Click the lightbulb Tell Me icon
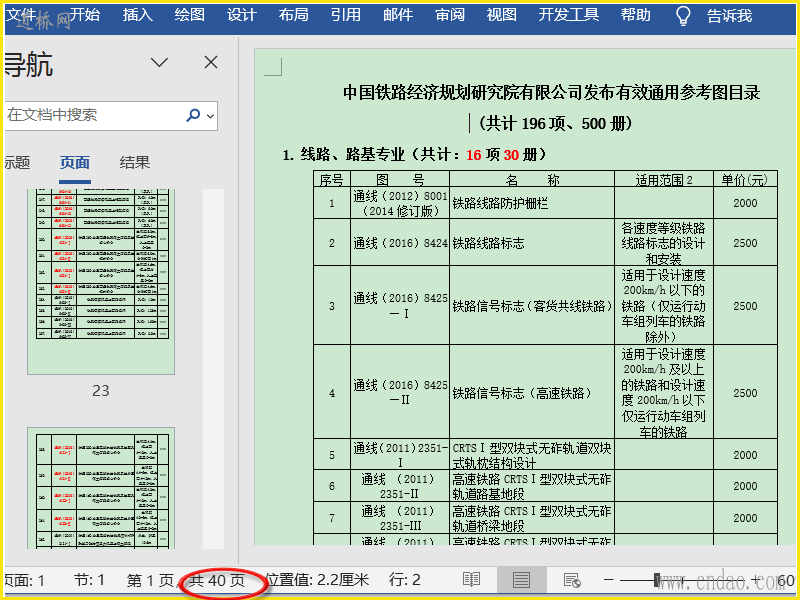This screenshot has height=600, width=800. [x=683, y=16]
